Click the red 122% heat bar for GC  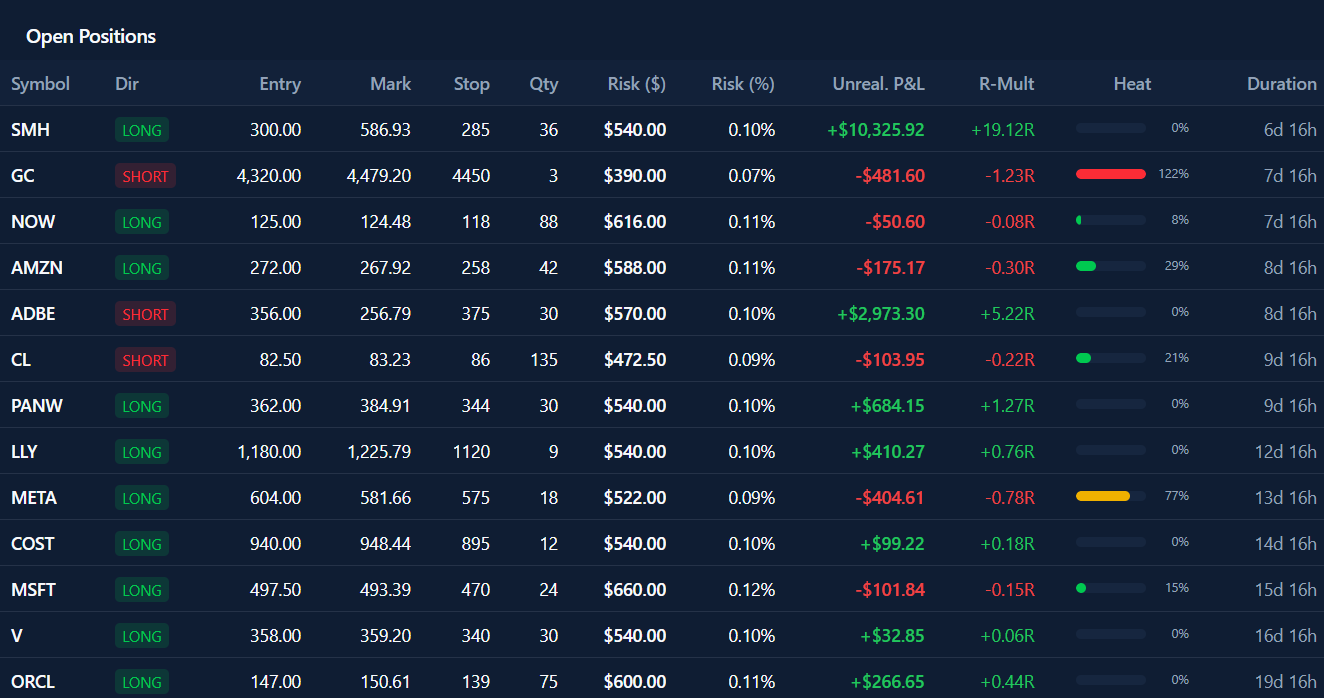tap(1111, 174)
